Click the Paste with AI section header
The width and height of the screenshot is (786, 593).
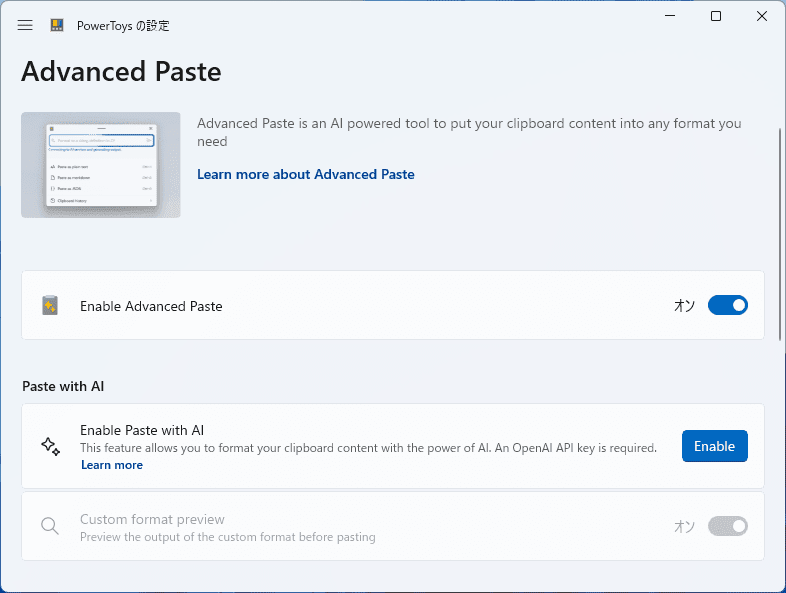pos(63,386)
